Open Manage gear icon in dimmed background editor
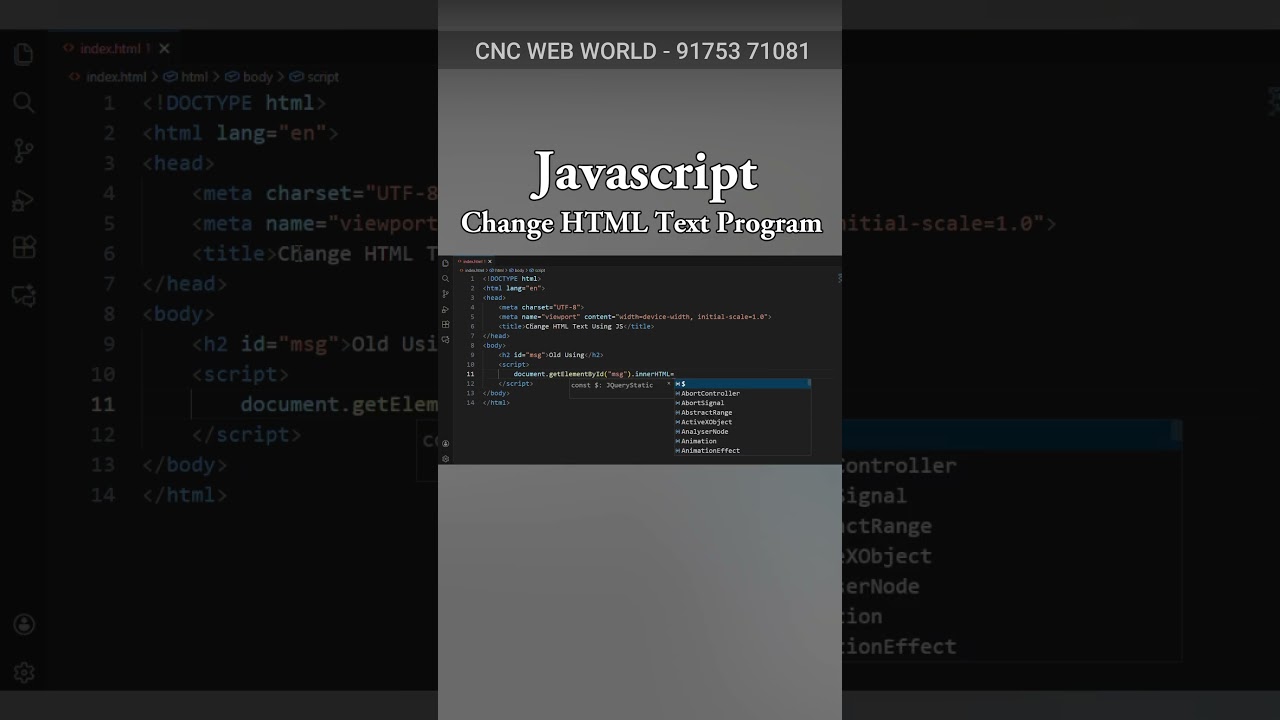1280x720 pixels. (x=24, y=673)
